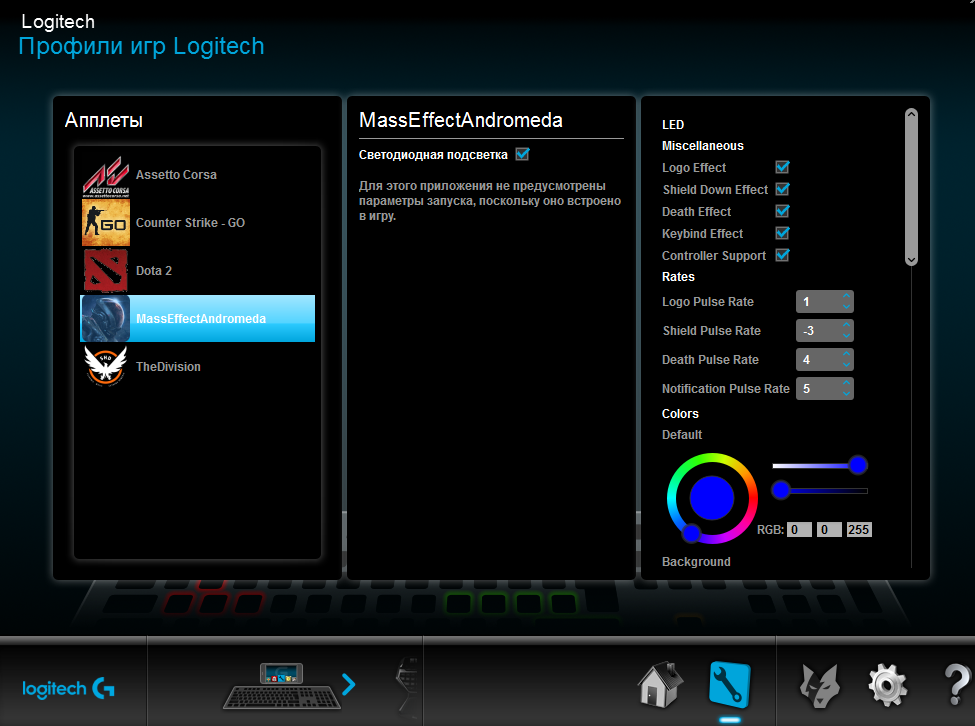Screen dimensions: 975x726
Task: Click the upper saturation slider handle
Action: click(x=858, y=465)
